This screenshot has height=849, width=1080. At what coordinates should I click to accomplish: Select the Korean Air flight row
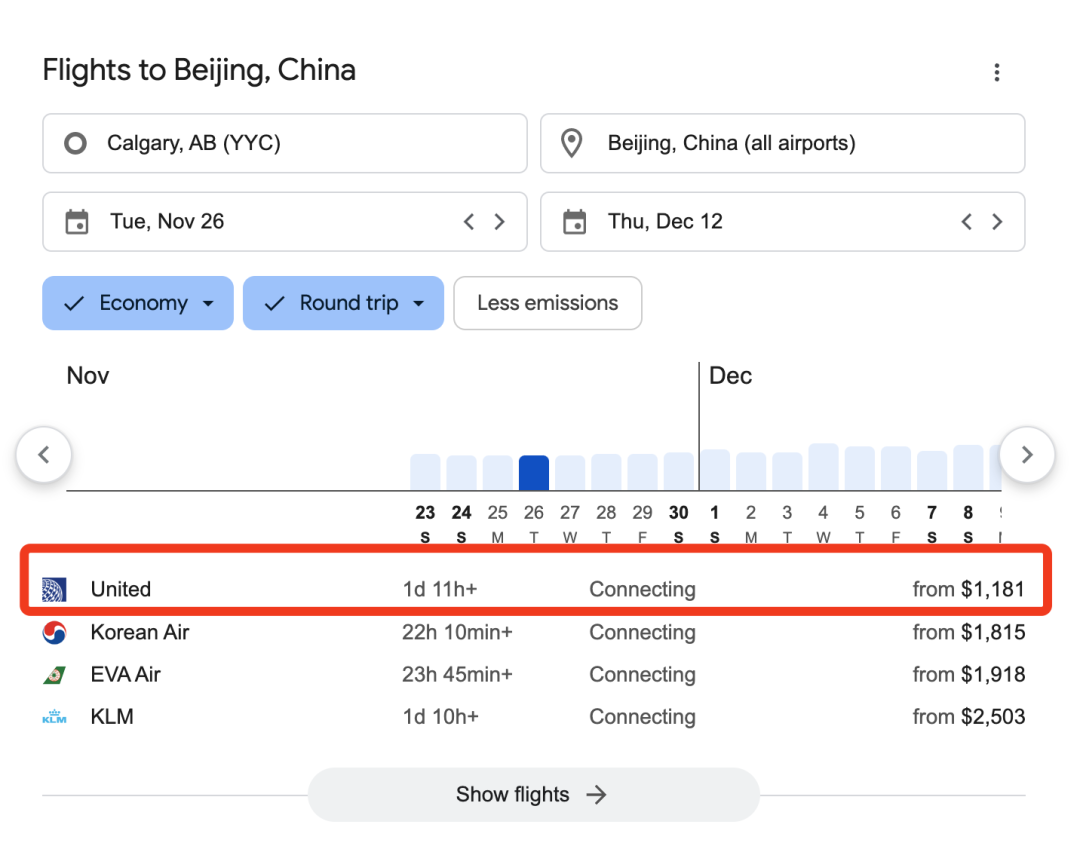point(534,632)
